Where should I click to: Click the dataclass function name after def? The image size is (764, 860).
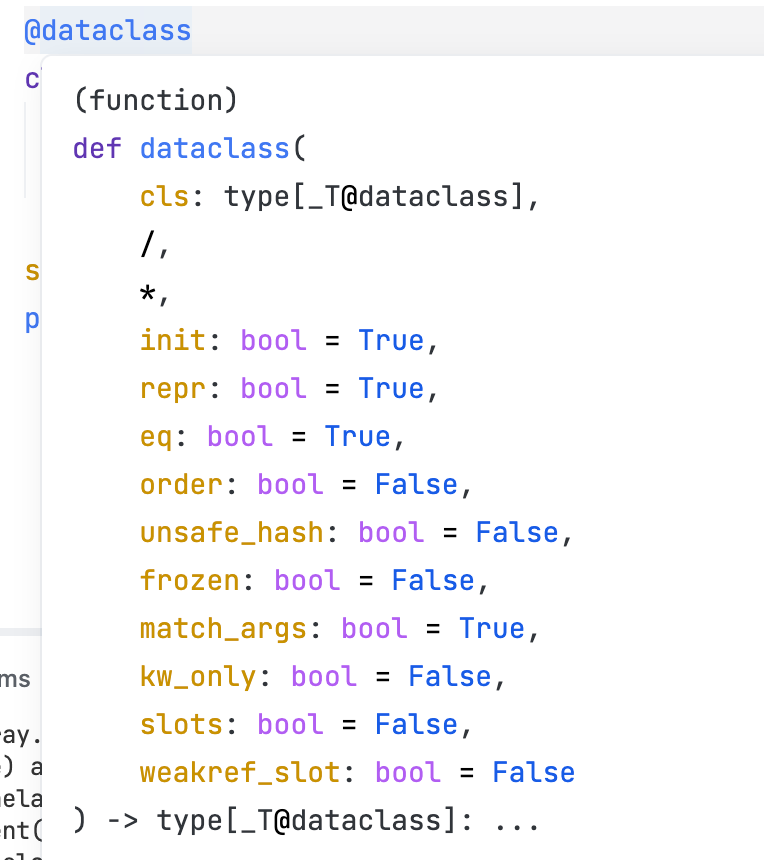pos(214,149)
